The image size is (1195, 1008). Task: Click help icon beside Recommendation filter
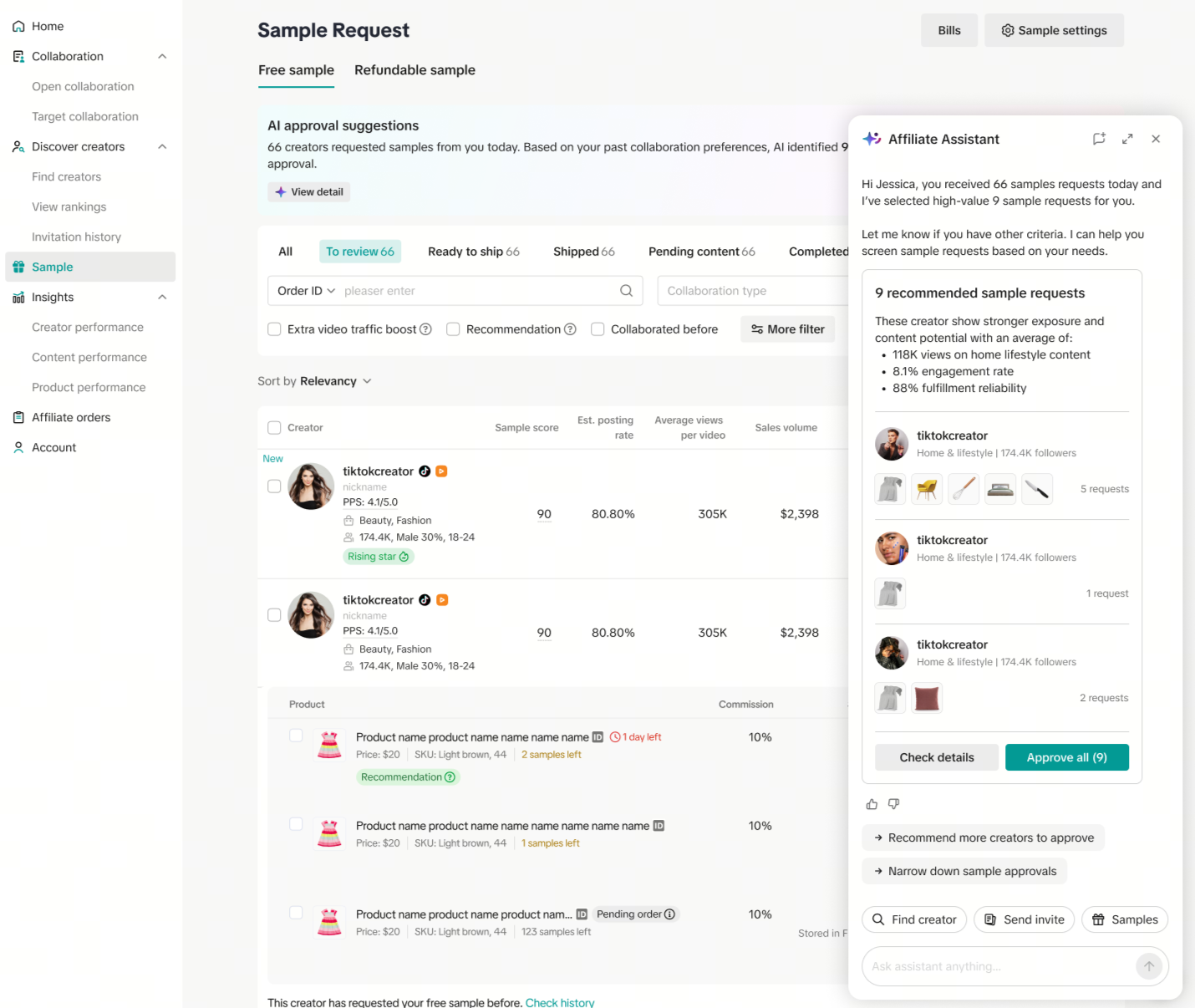[570, 329]
